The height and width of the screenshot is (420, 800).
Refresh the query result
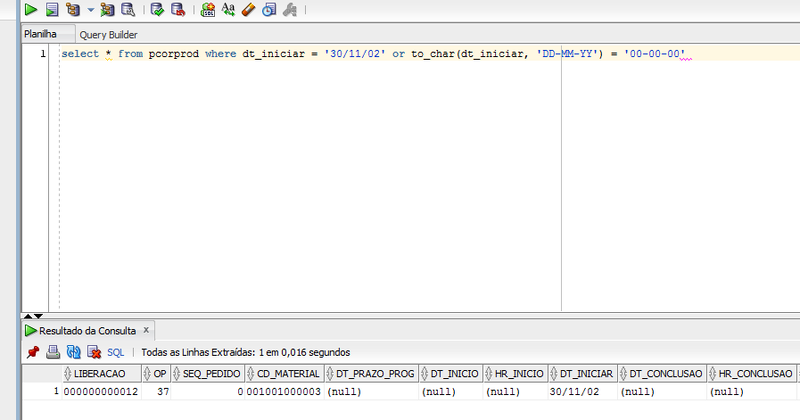coord(73,352)
